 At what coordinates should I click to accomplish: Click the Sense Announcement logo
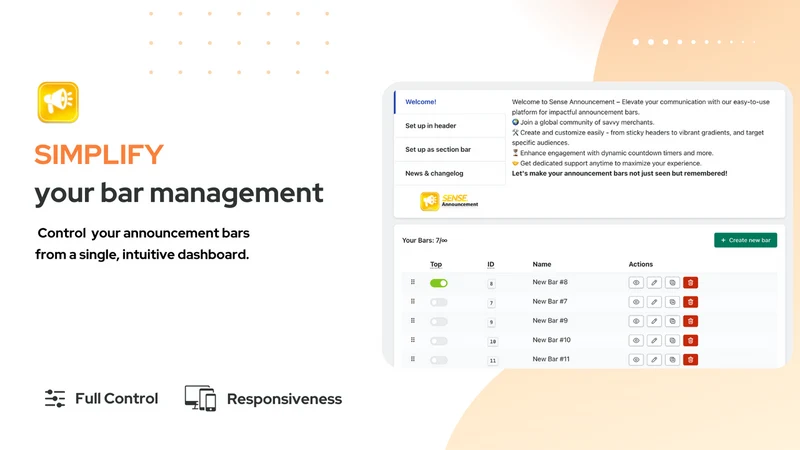pyautogui.click(x=449, y=201)
